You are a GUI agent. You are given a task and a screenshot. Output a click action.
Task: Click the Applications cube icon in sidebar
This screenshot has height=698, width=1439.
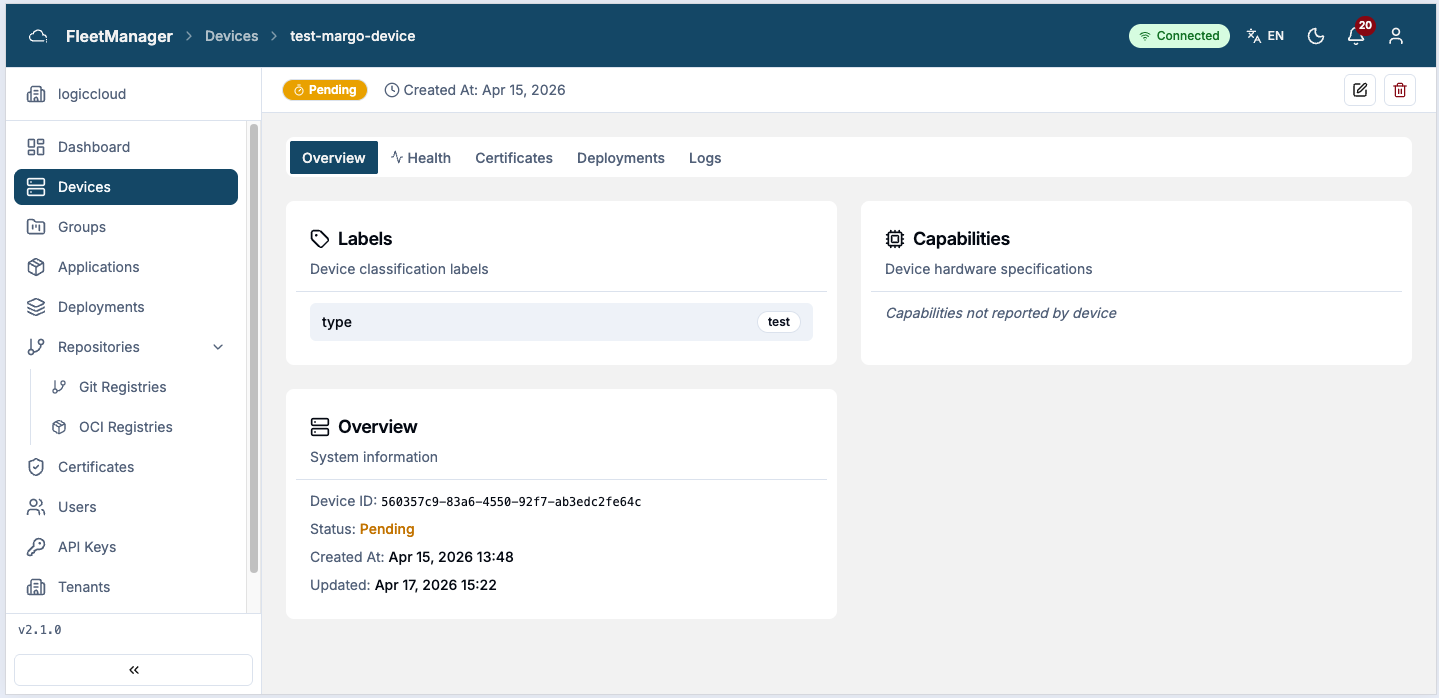pyautogui.click(x=36, y=267)
